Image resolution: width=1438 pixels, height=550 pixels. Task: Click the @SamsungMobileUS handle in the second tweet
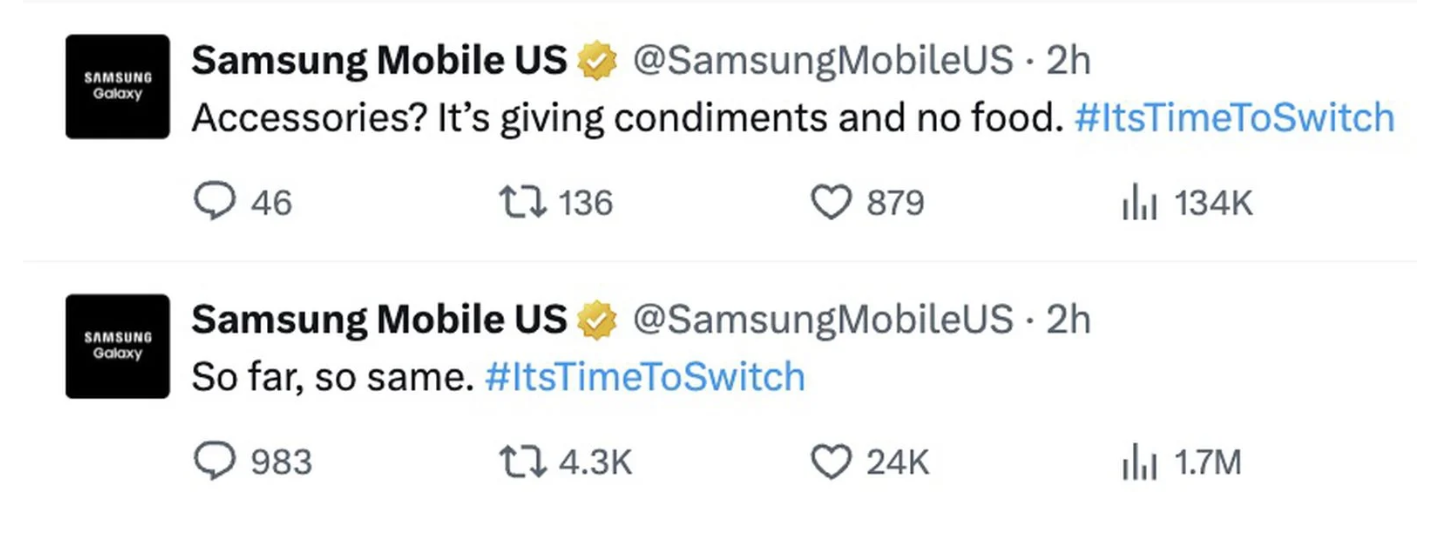[x=824, y=320]
